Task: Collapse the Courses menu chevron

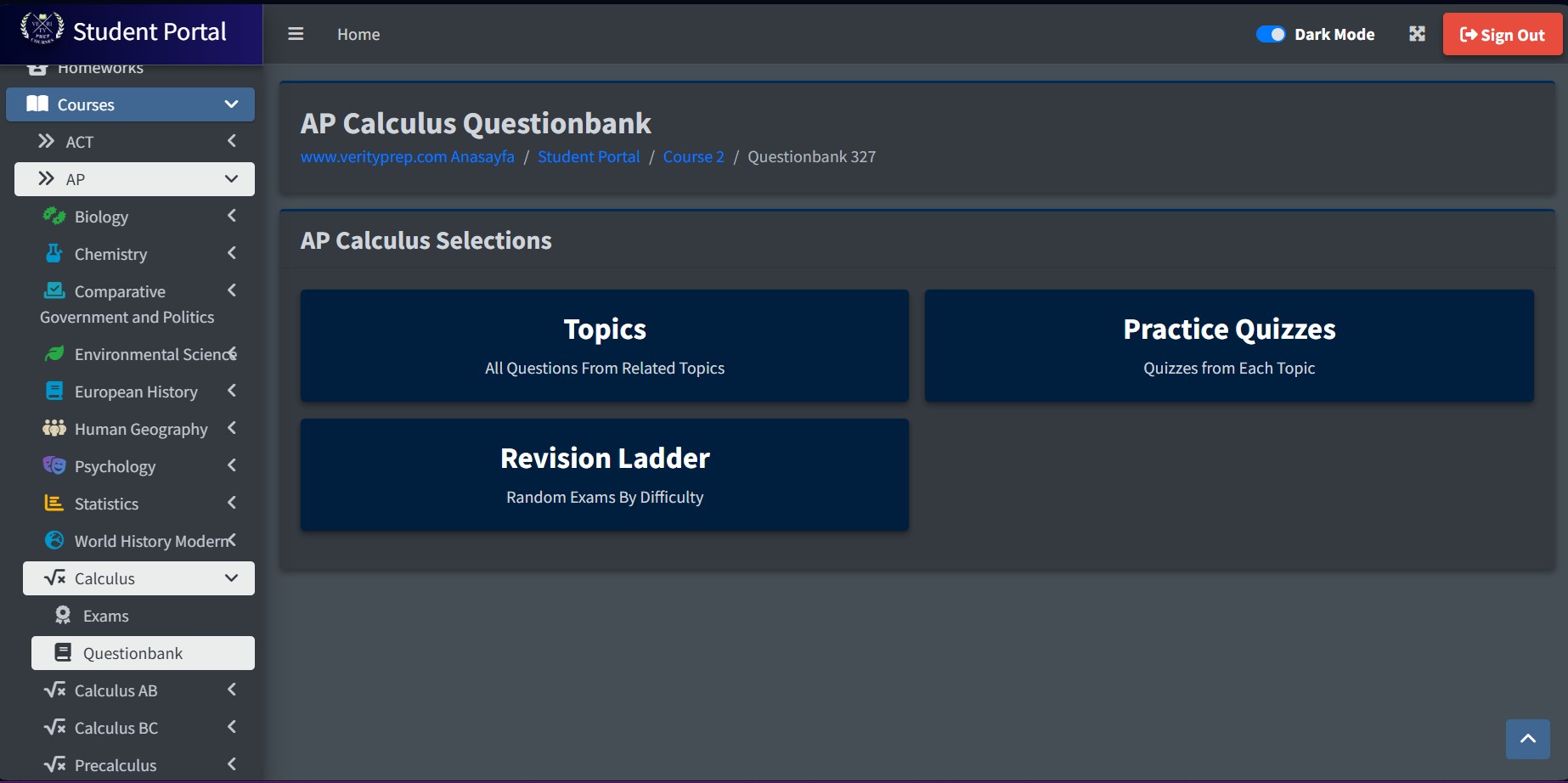Action: tap(231, 104)
